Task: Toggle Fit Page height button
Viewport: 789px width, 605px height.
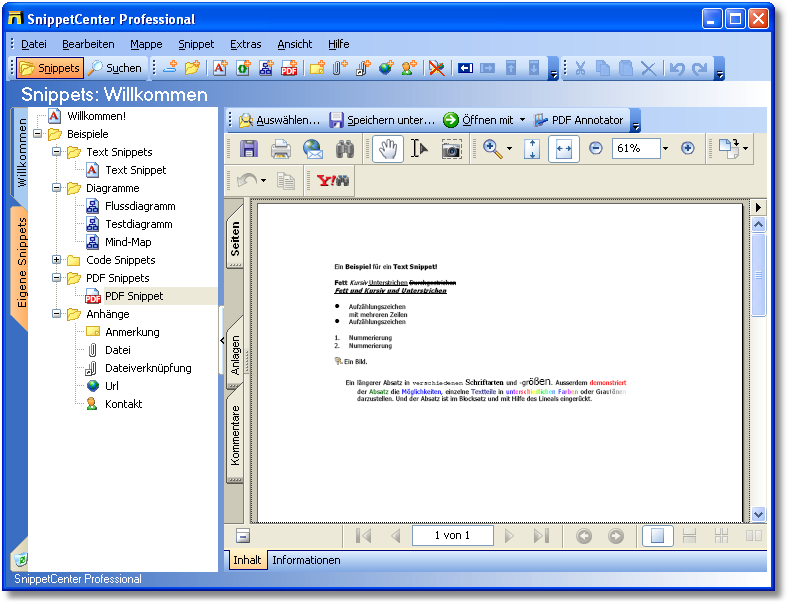Action: pos(532,149)
